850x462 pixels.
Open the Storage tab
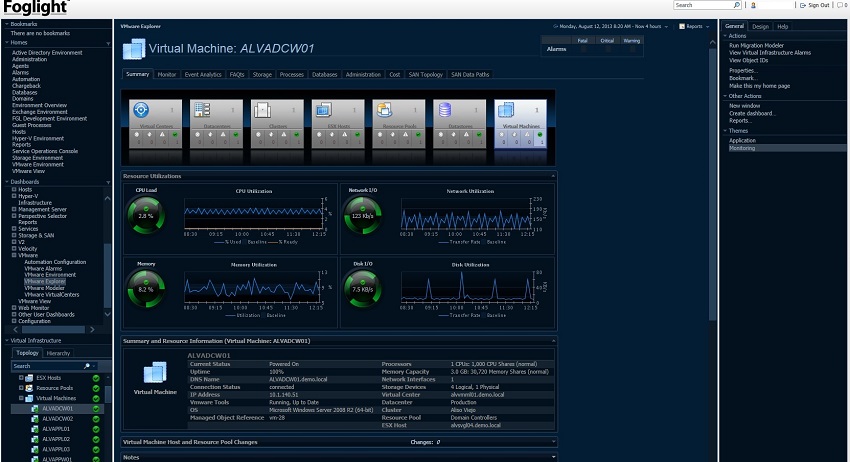click(262, 74)
